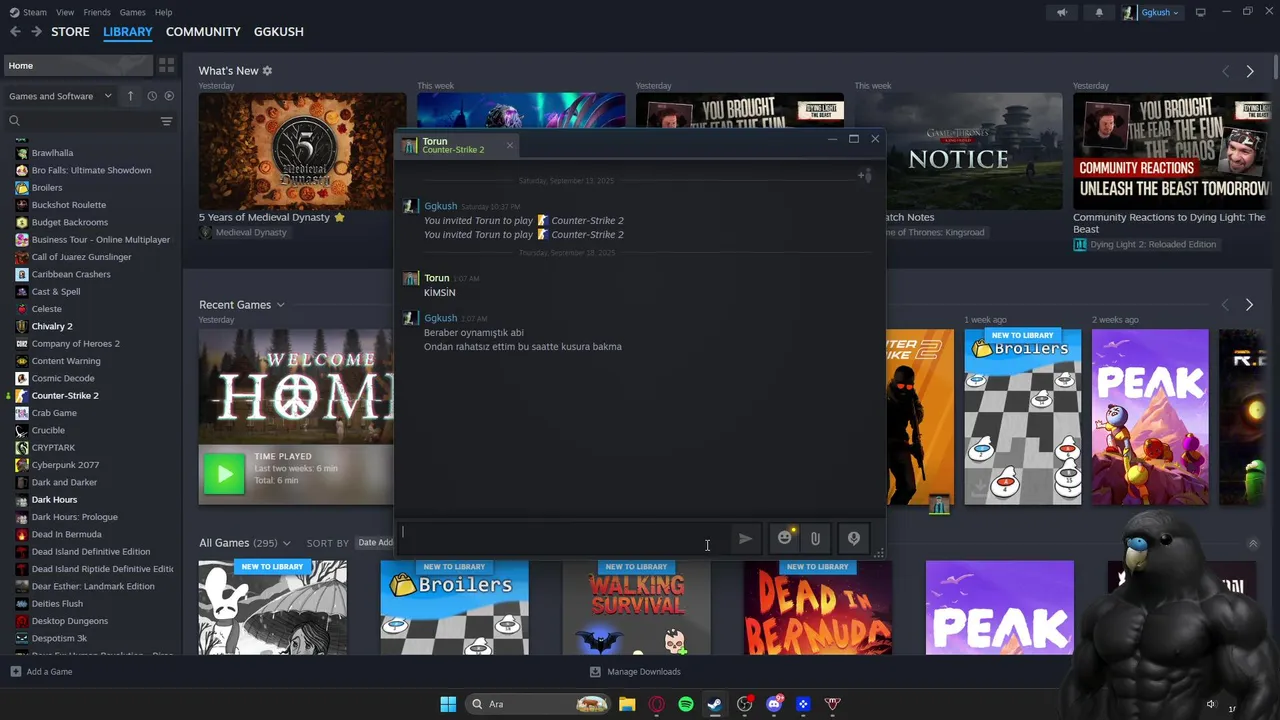Viewport: 1280px width, 720px height.
Task: Open the Help menu
Action: pyautogui.click(x=164, y=12)
